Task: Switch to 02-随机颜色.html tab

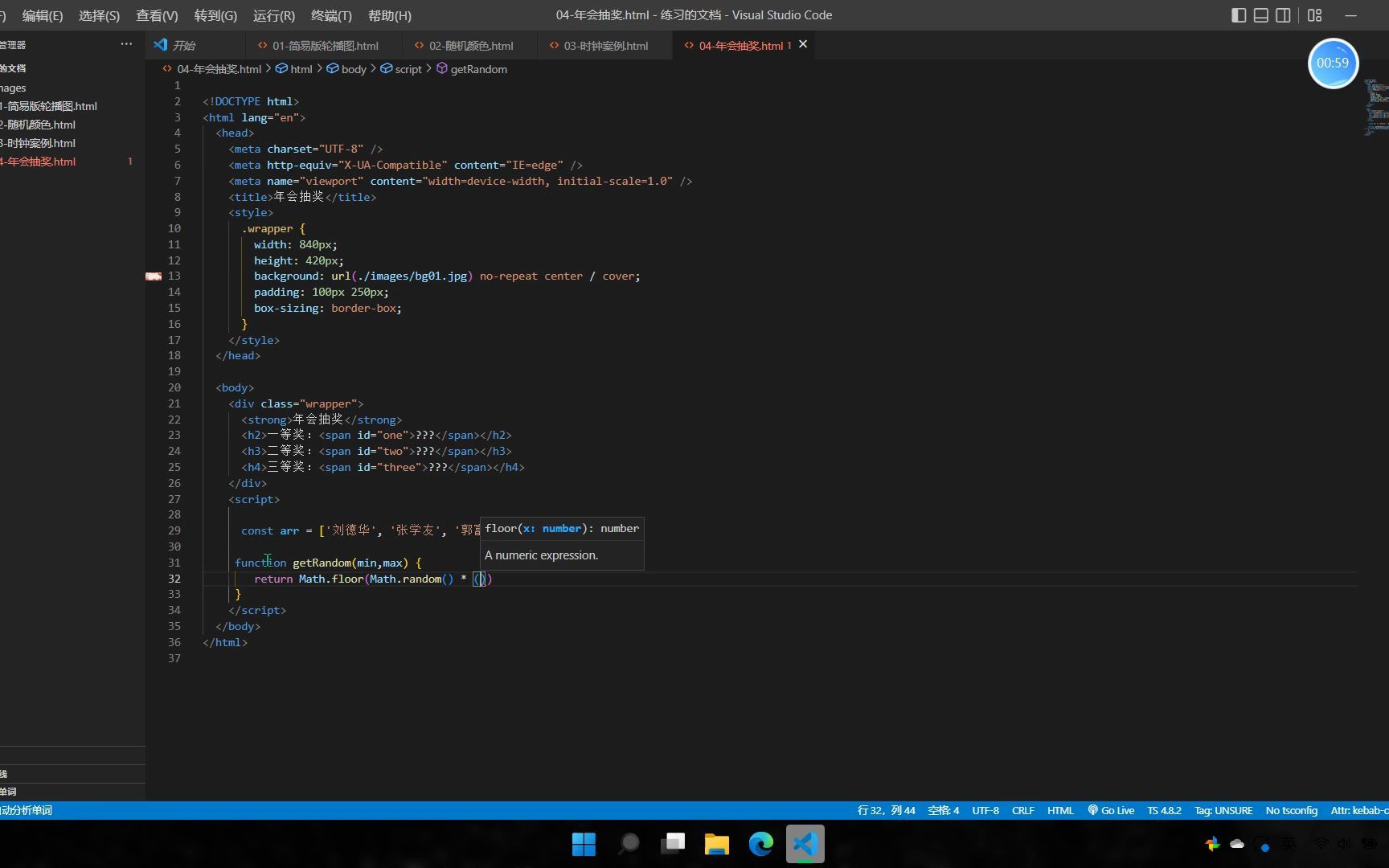Action: coord(470,46)
